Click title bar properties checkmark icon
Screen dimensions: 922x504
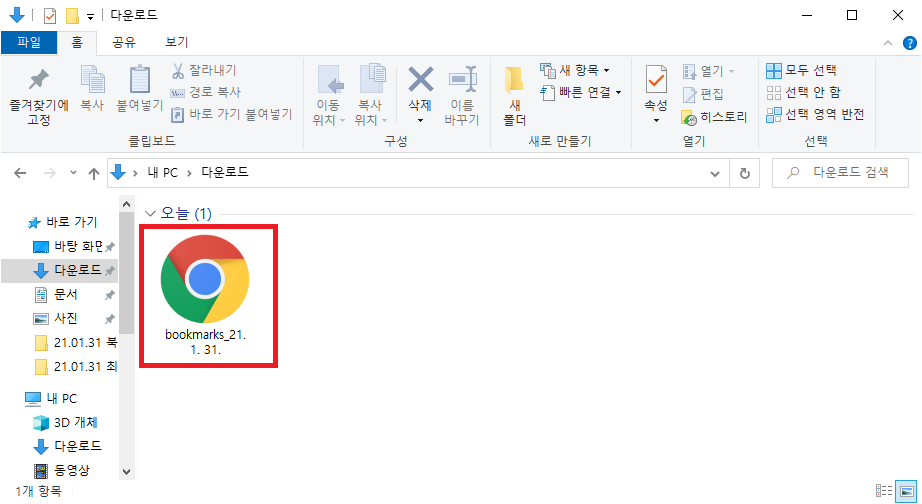[x=50, y=16]
